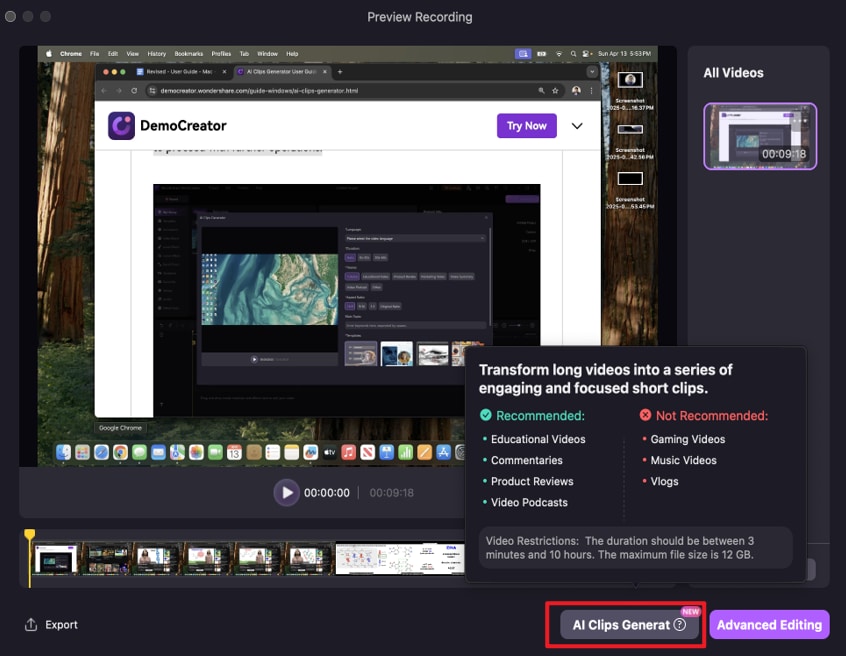The width and height of the screenshot is (846, 656).
Task: Open Chrome's three-dot menu
Action: (x=591, y=91)
